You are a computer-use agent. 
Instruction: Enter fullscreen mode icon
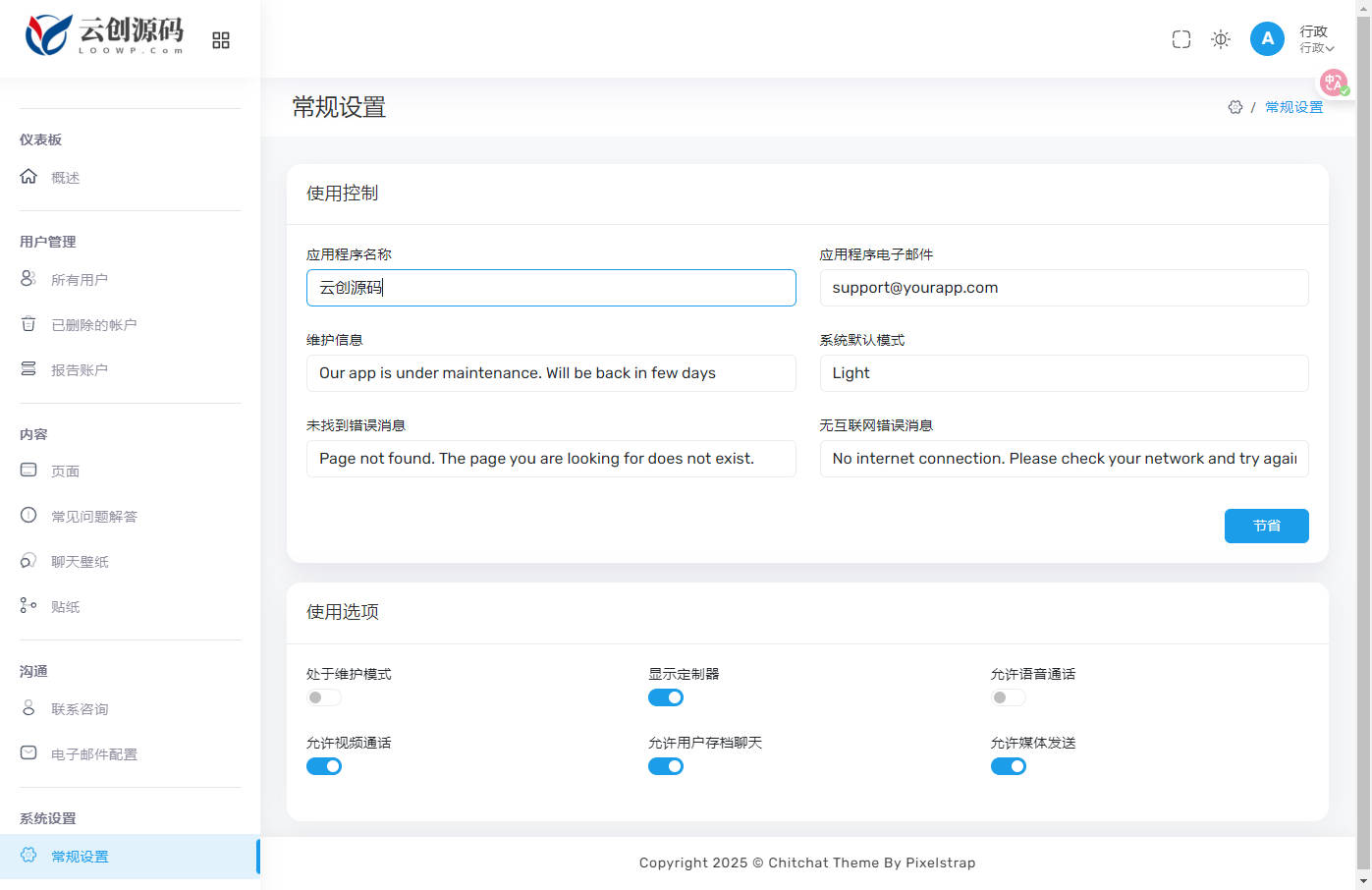pos(1181,39)
